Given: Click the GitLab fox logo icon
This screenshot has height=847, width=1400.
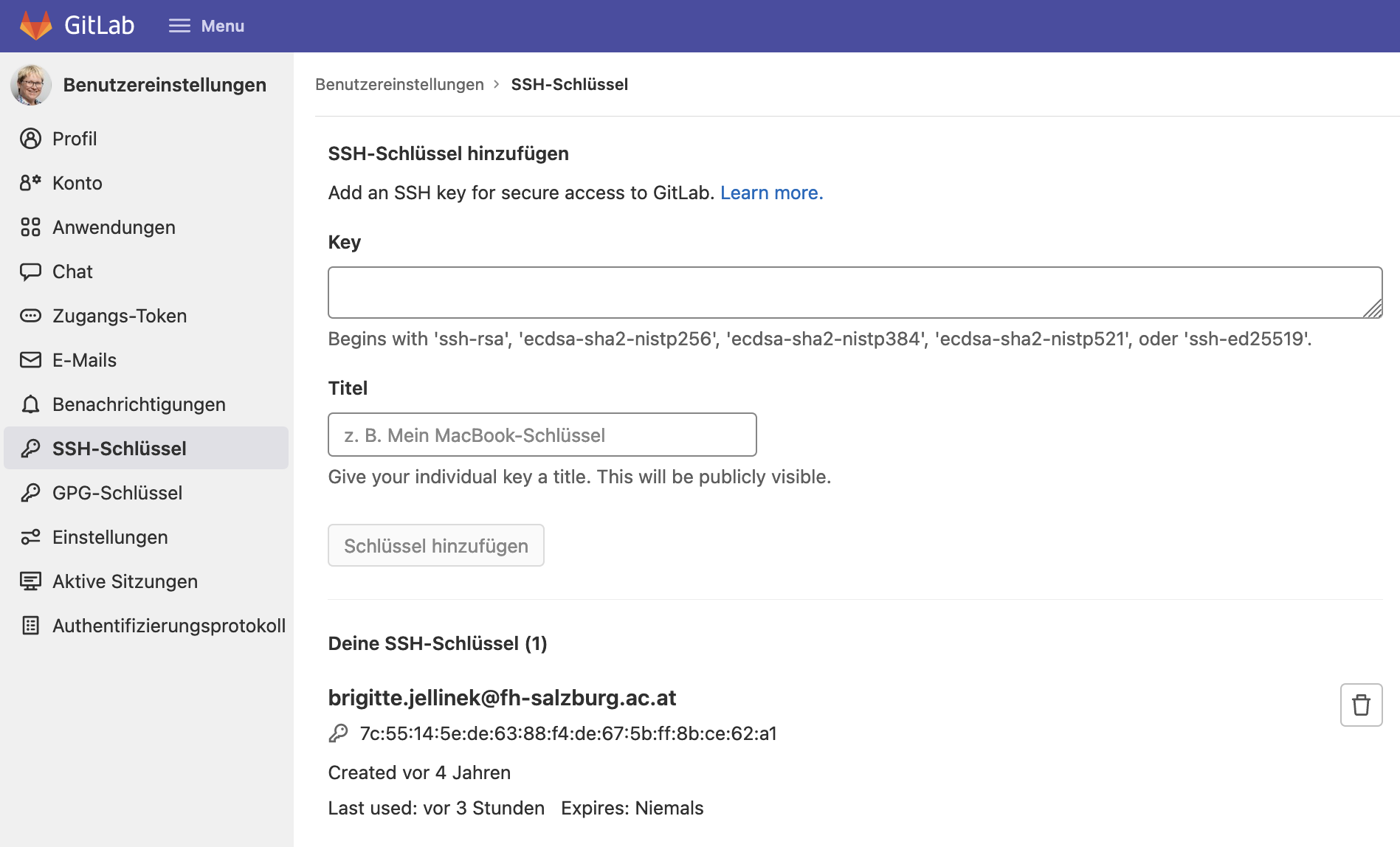Looking at the screenshot, I should click(35, 26).
